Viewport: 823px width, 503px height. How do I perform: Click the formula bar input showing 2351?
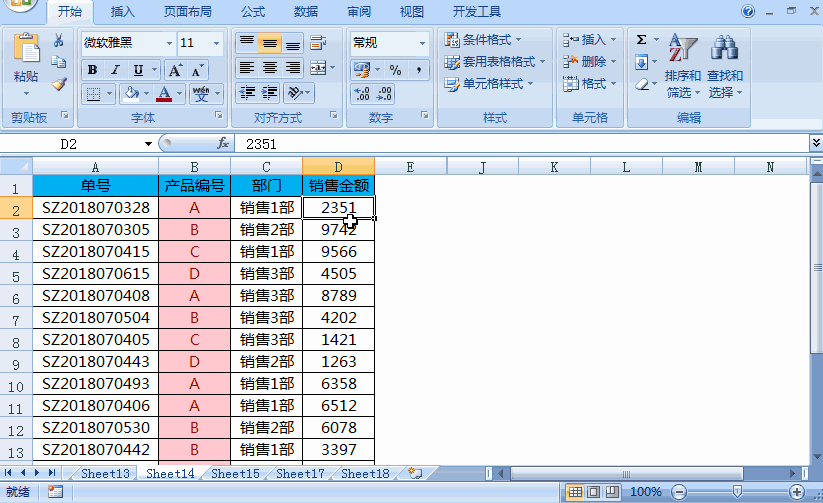pos(522,144)
